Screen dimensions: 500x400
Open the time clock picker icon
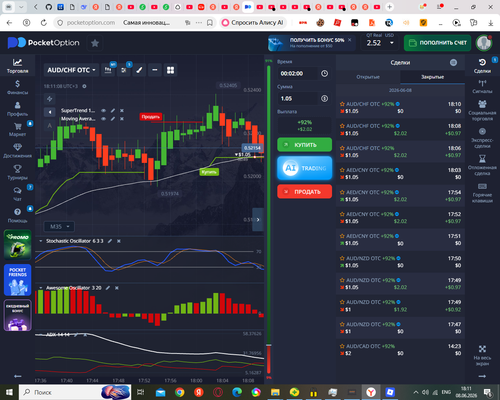tap(324, 73)
